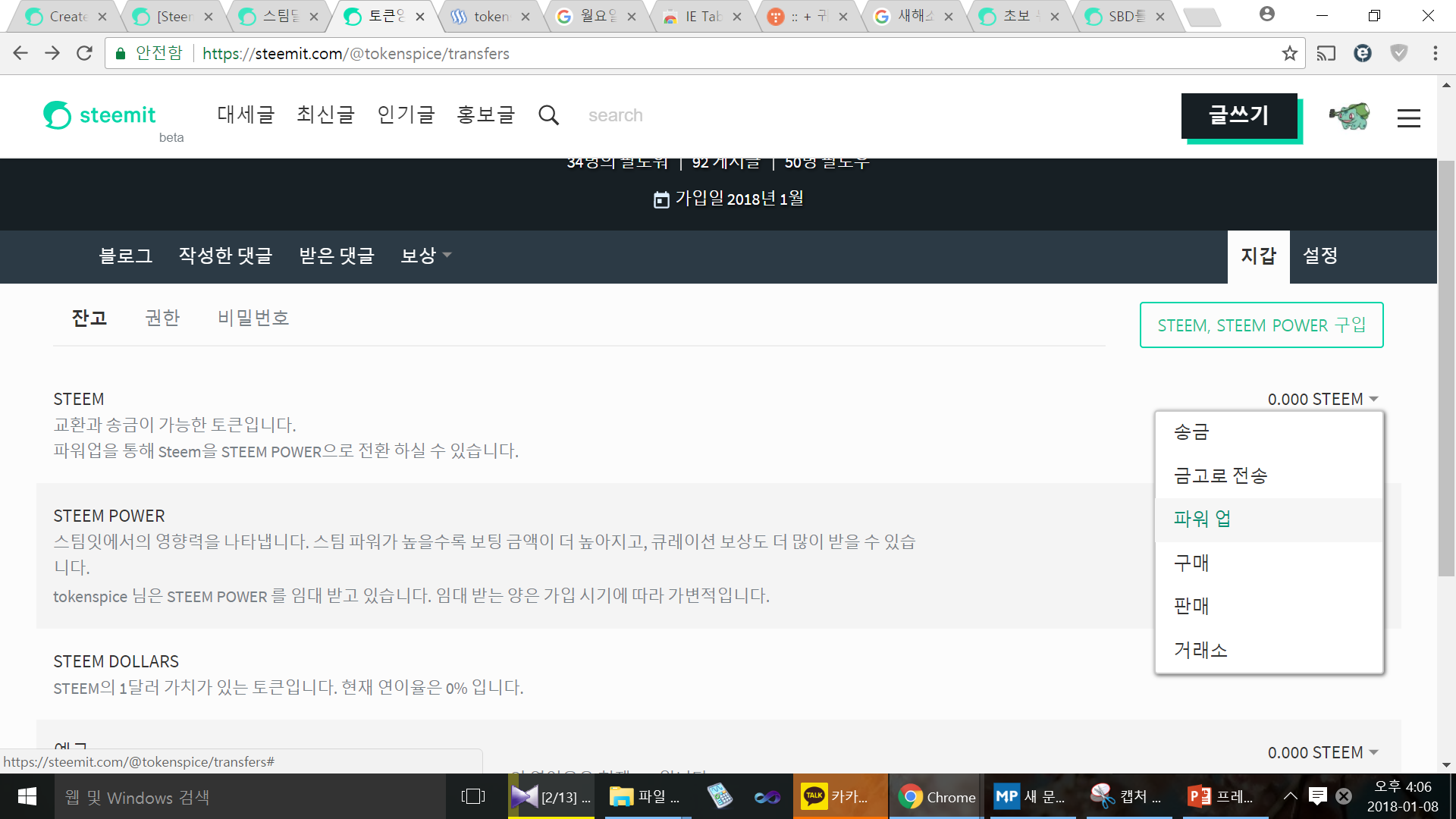Go back with browser back arrow
The width and height of the screenshot is (1456, 819).
point(20,53)
